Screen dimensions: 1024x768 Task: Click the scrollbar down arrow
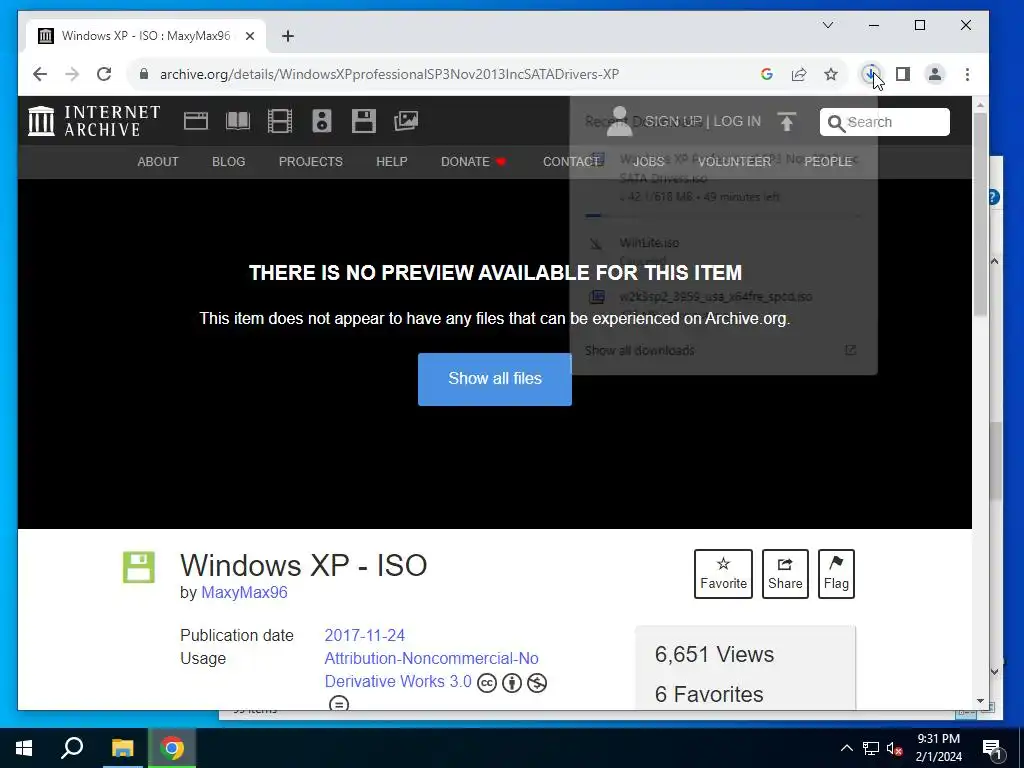click(980, 701)
